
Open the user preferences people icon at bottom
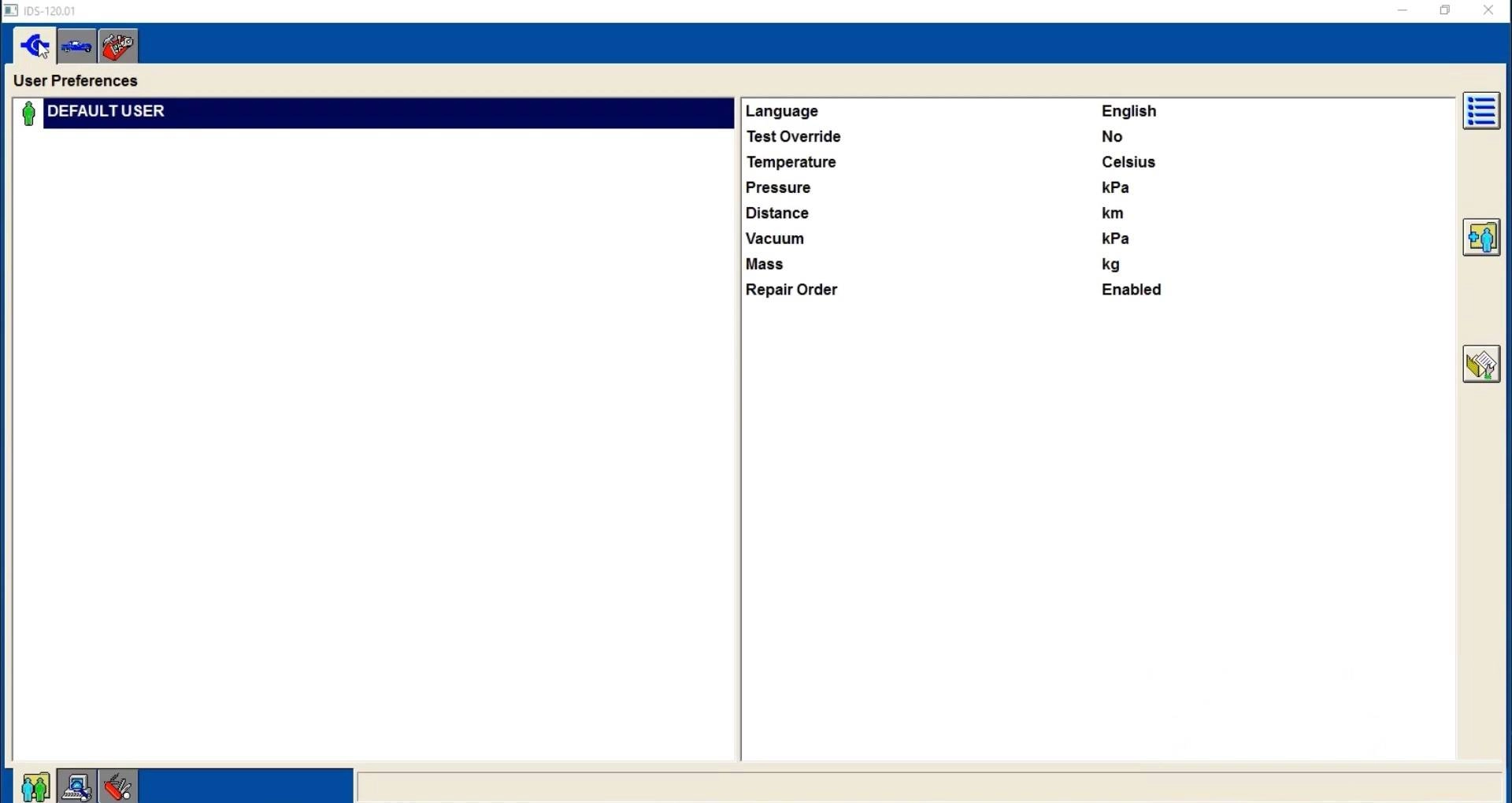click(x=35, y=786)
